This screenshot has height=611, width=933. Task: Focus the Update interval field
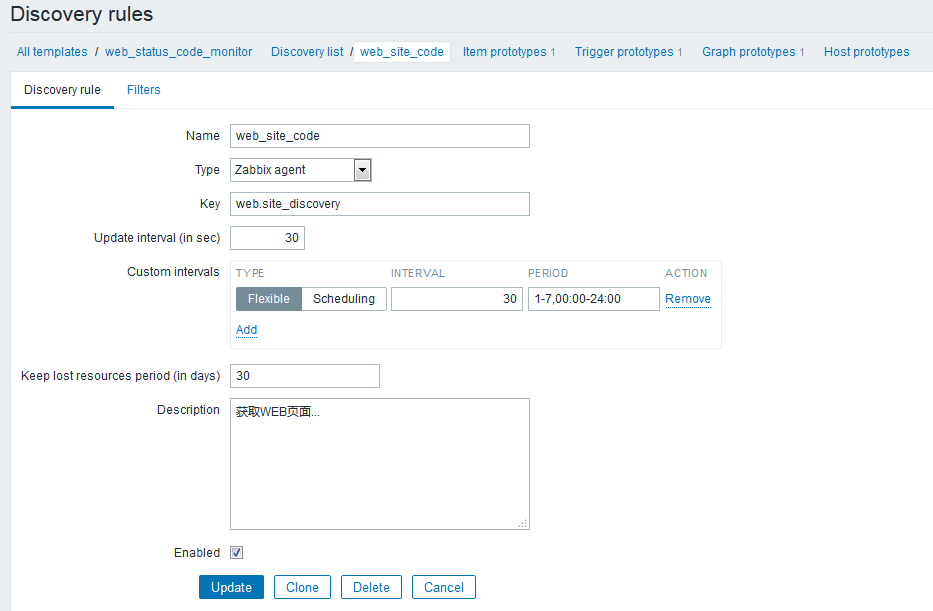(x=267, y=238)
